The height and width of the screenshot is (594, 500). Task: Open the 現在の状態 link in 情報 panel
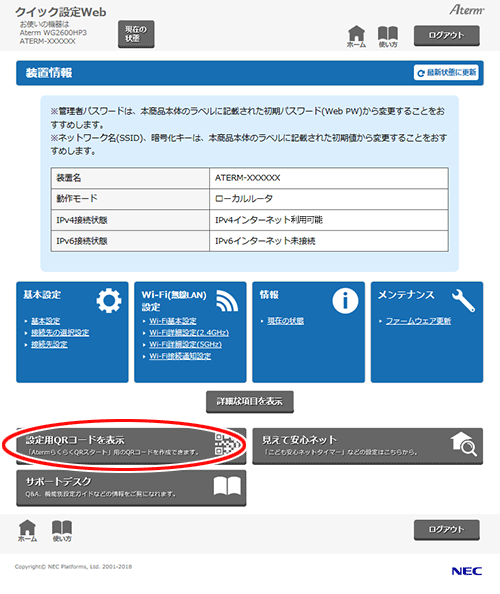pyautogui.click(x=286, y=321)
